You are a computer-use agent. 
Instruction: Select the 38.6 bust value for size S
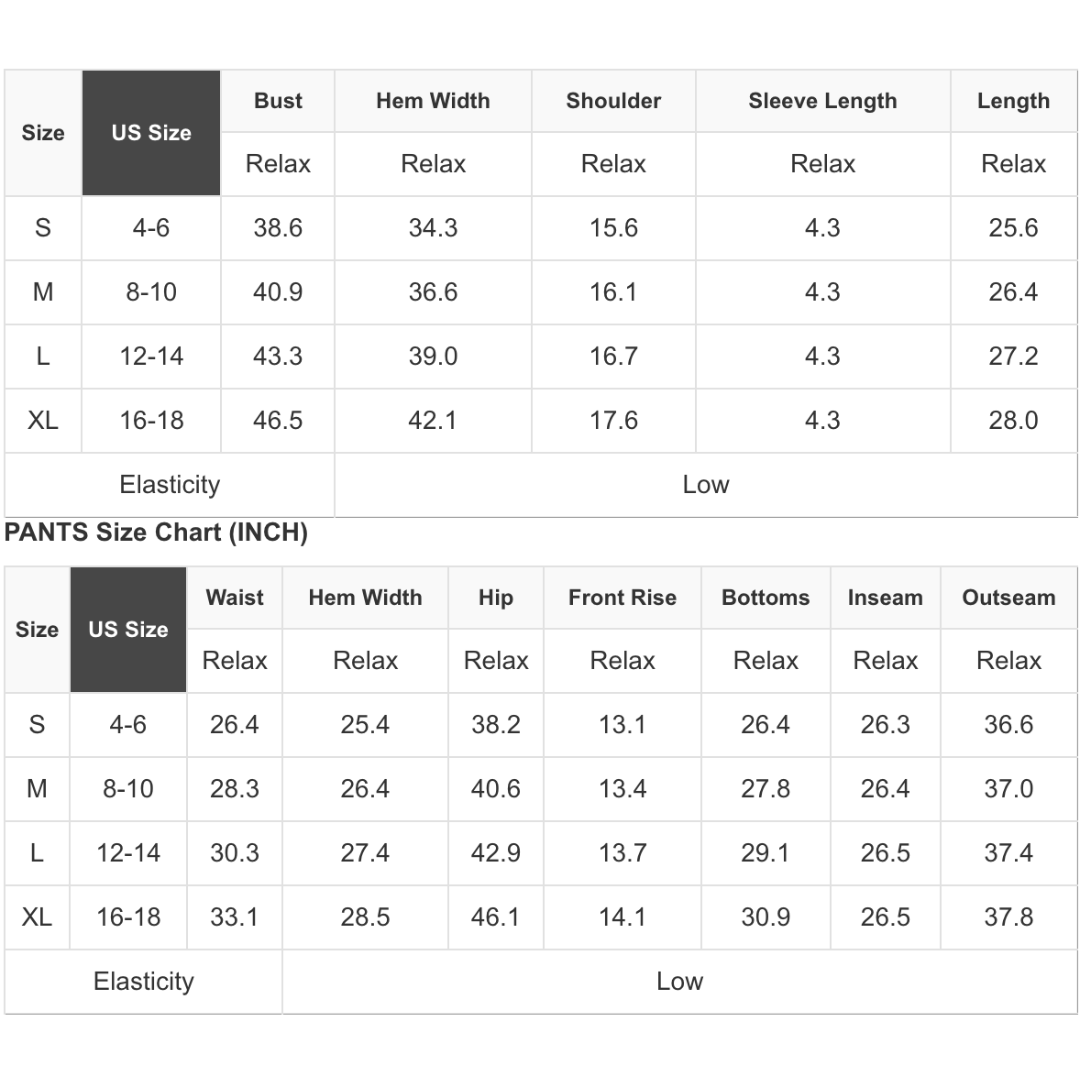pyautogui.click(x=278, y=228)
